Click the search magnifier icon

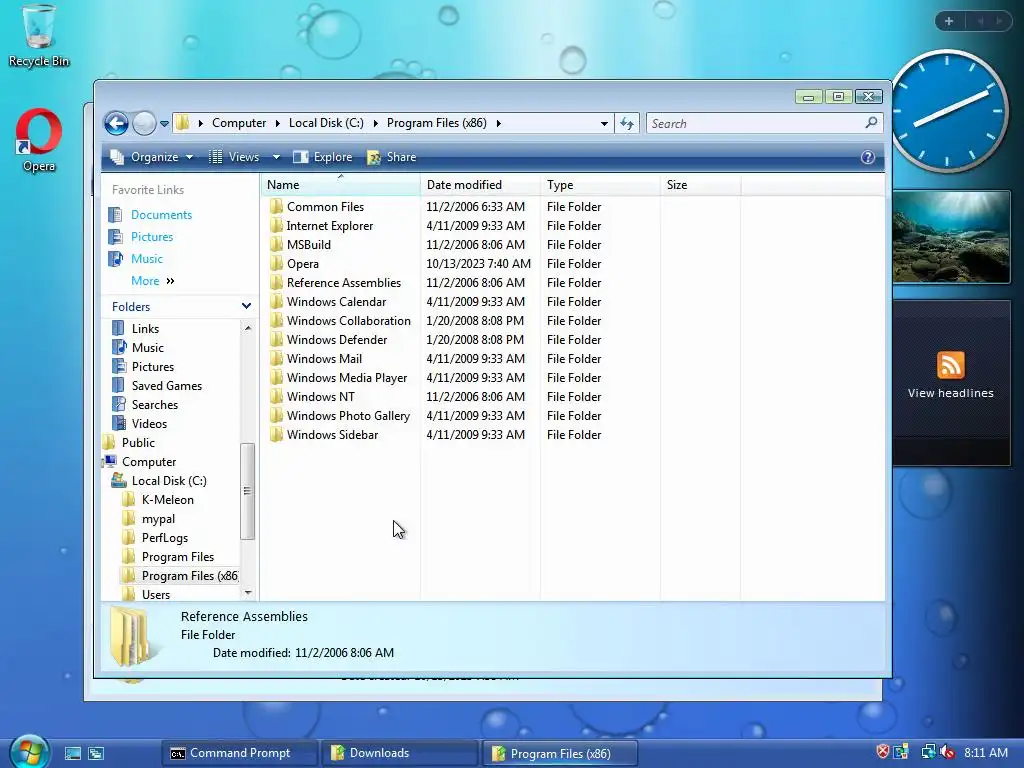[871, 123]
